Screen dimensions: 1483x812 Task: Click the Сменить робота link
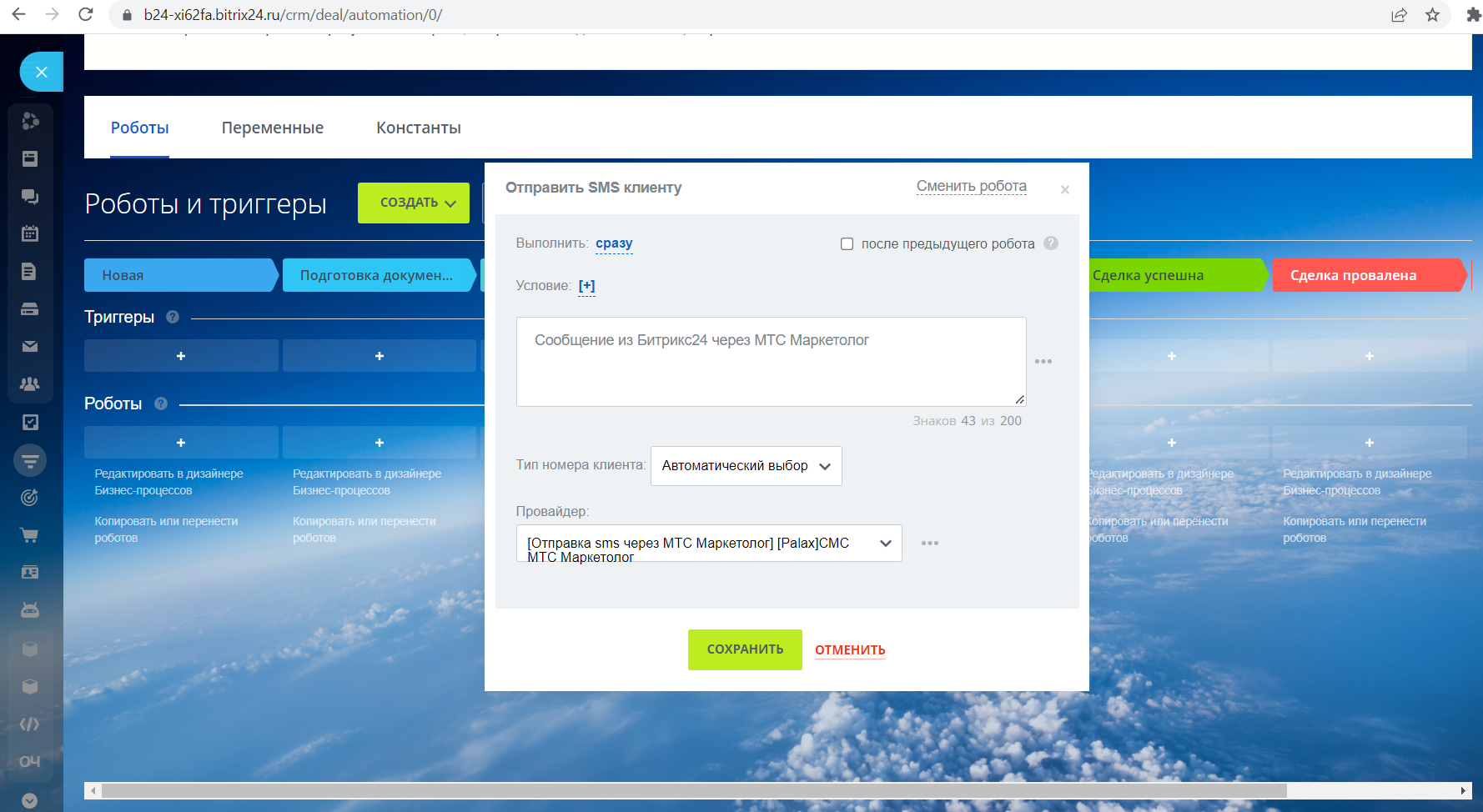pyautogui.click(x=972, y=186)
